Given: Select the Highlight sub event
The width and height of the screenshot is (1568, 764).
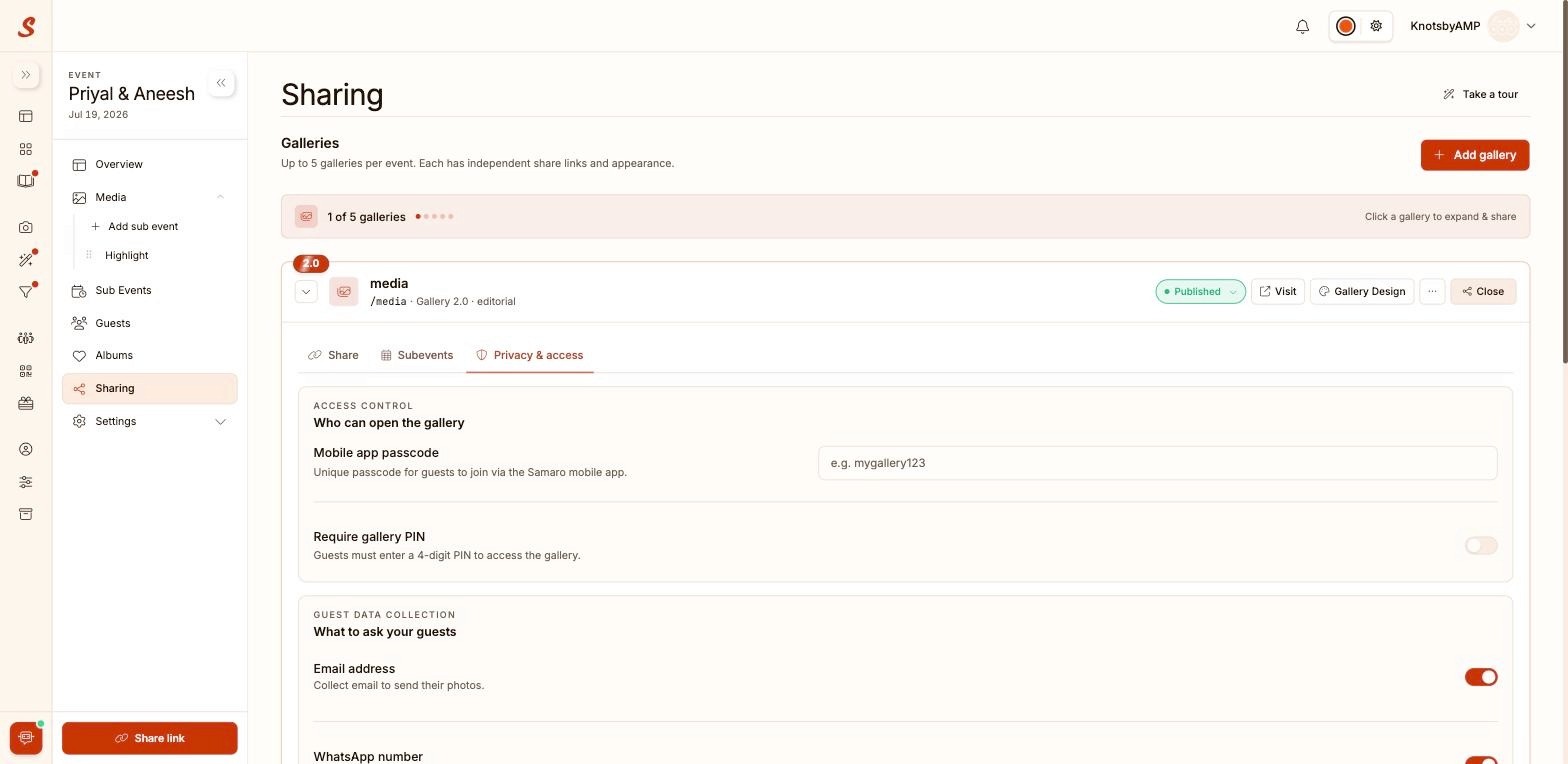Looking at the screenshot, I should pos(127,255).
